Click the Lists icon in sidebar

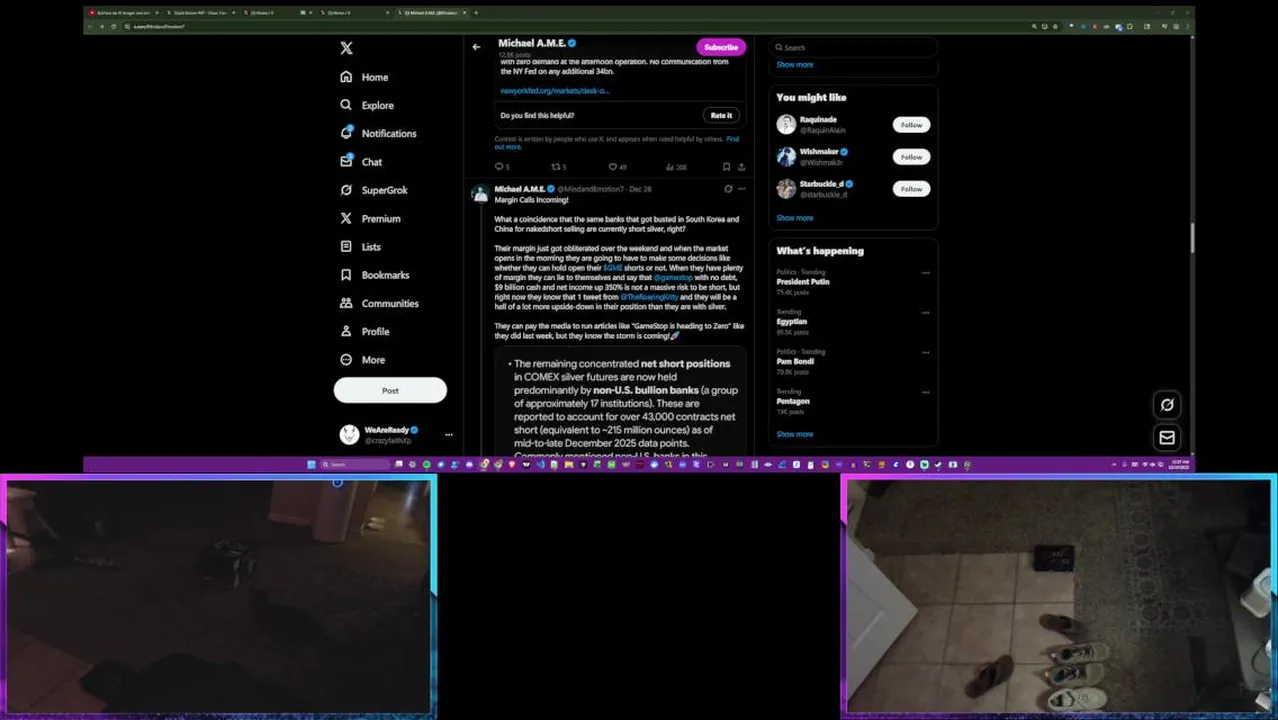(x=346, y=246)
